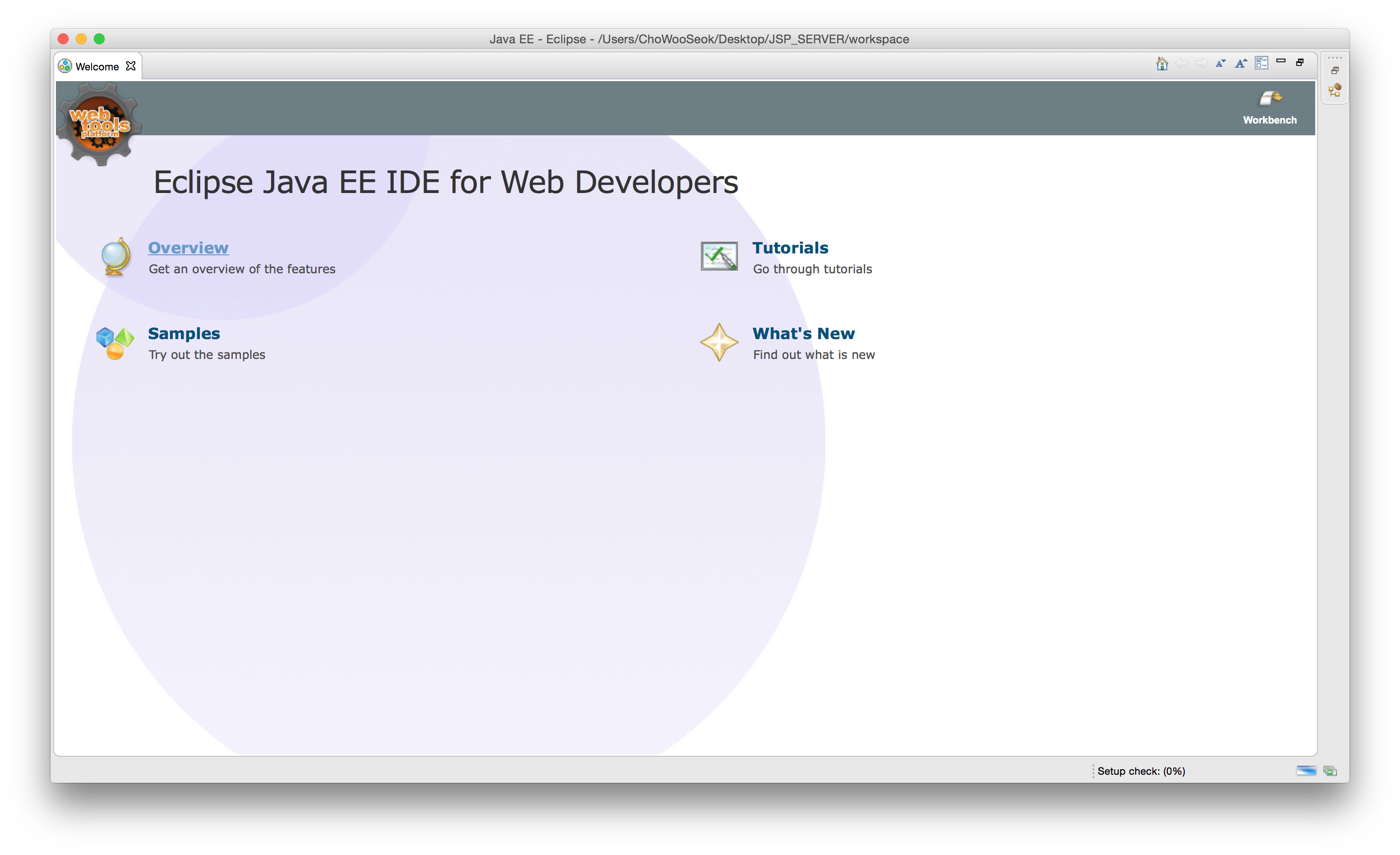Click the globe Overview icon

tap(115, 257)
